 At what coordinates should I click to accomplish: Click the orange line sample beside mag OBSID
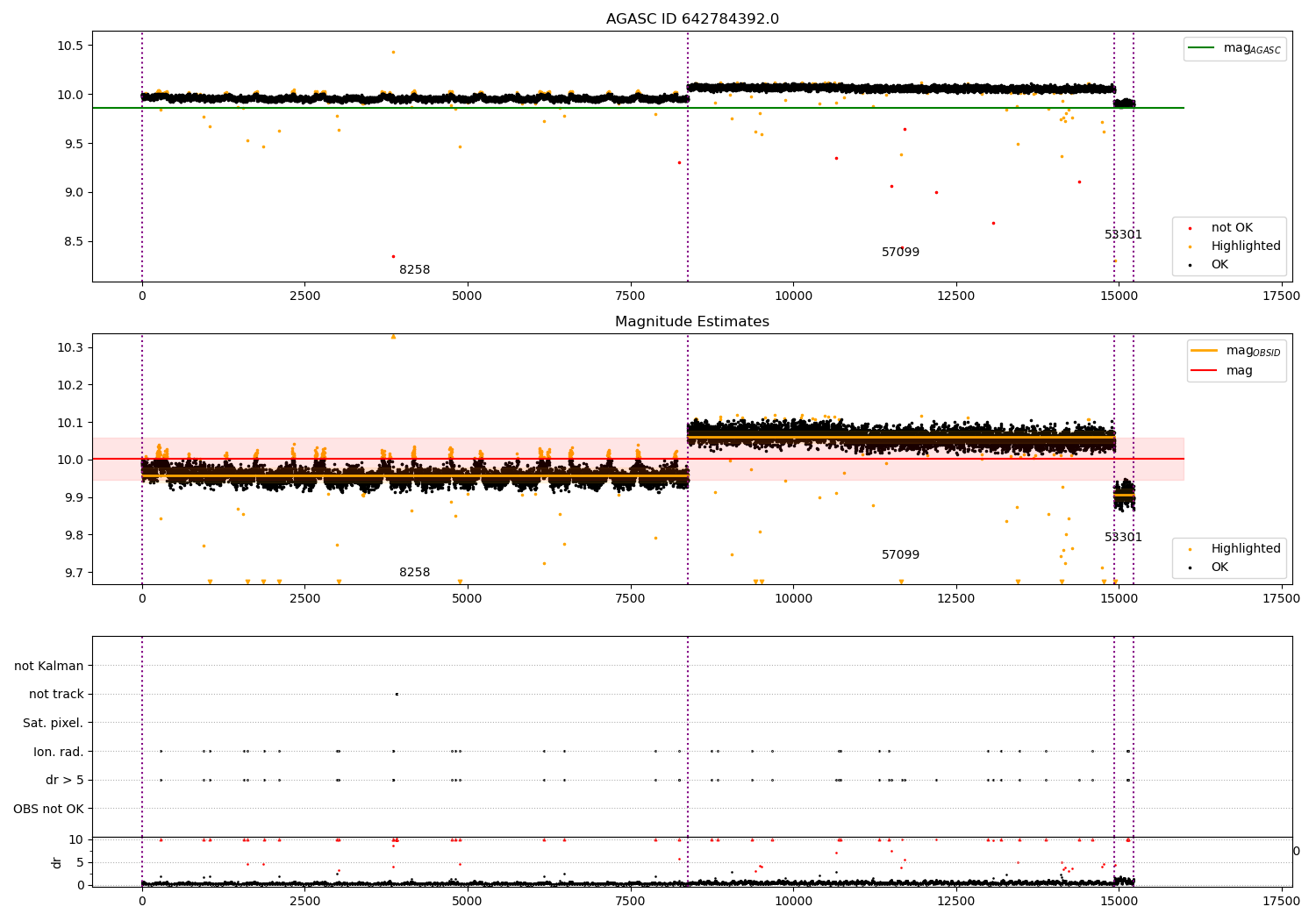coord(1205,351)
